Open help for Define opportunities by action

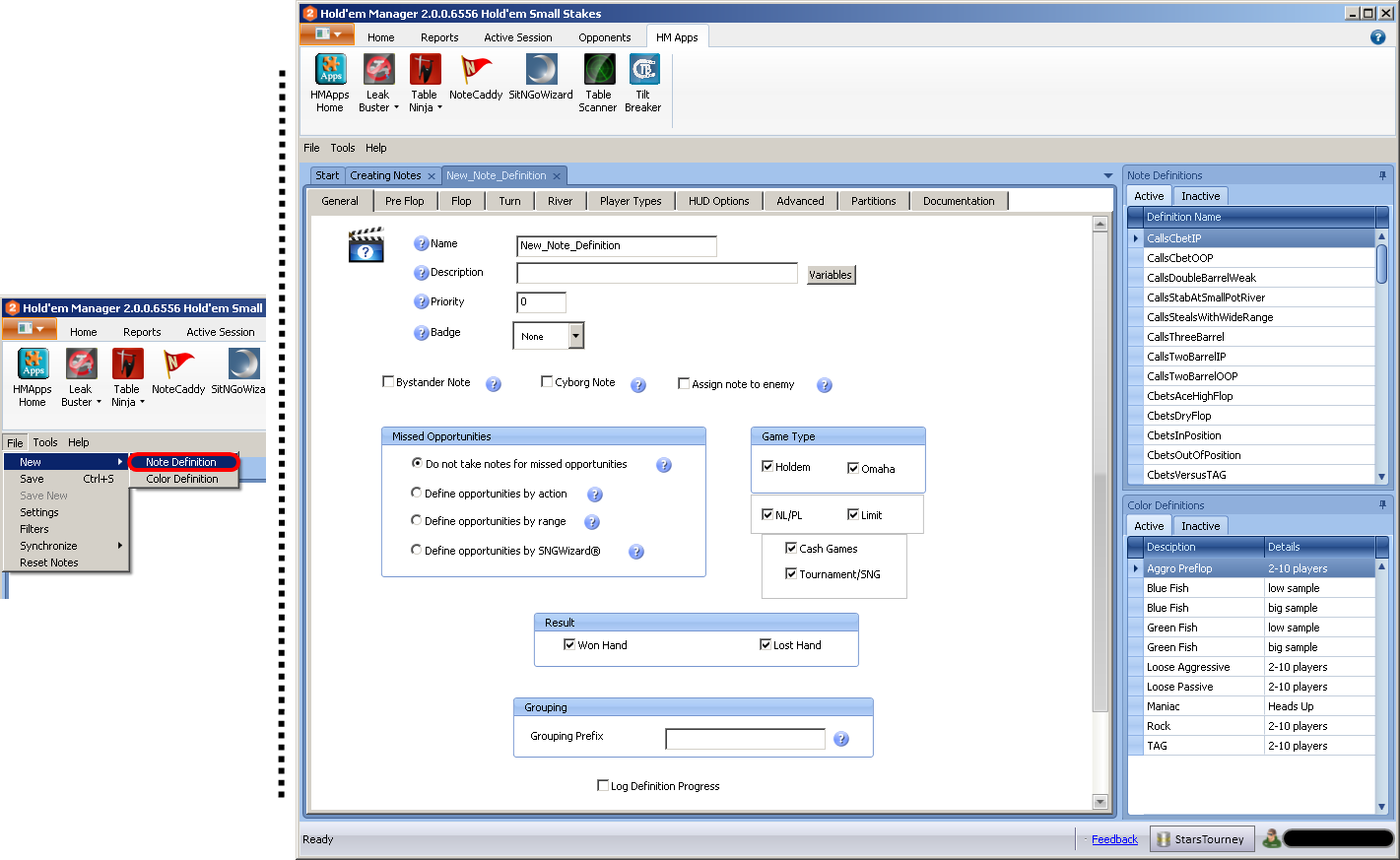click(595, 495)
